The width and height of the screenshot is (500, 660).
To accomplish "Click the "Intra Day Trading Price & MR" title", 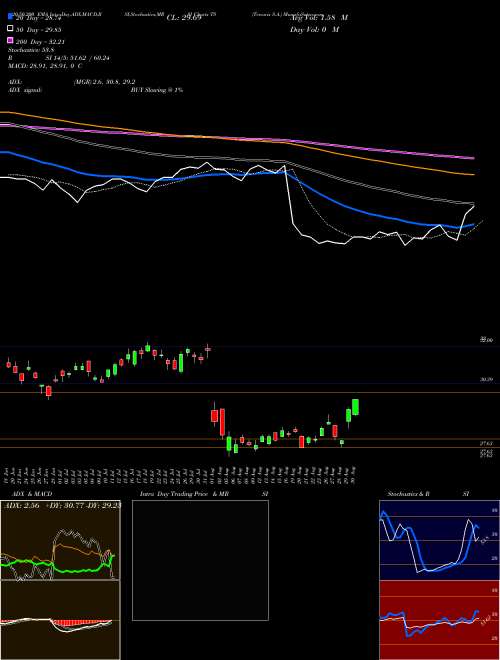I will pyautogui.click(x=184, y=494).
